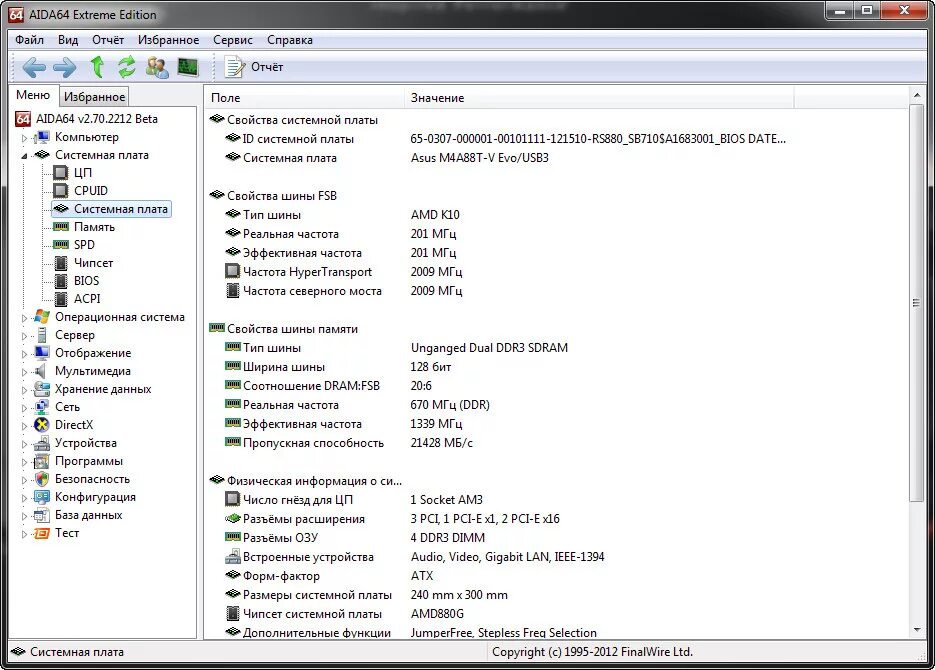Click the Хранение данных storage icon
Viewport: 935px width, 670px height.
click(x=42, y=389)
